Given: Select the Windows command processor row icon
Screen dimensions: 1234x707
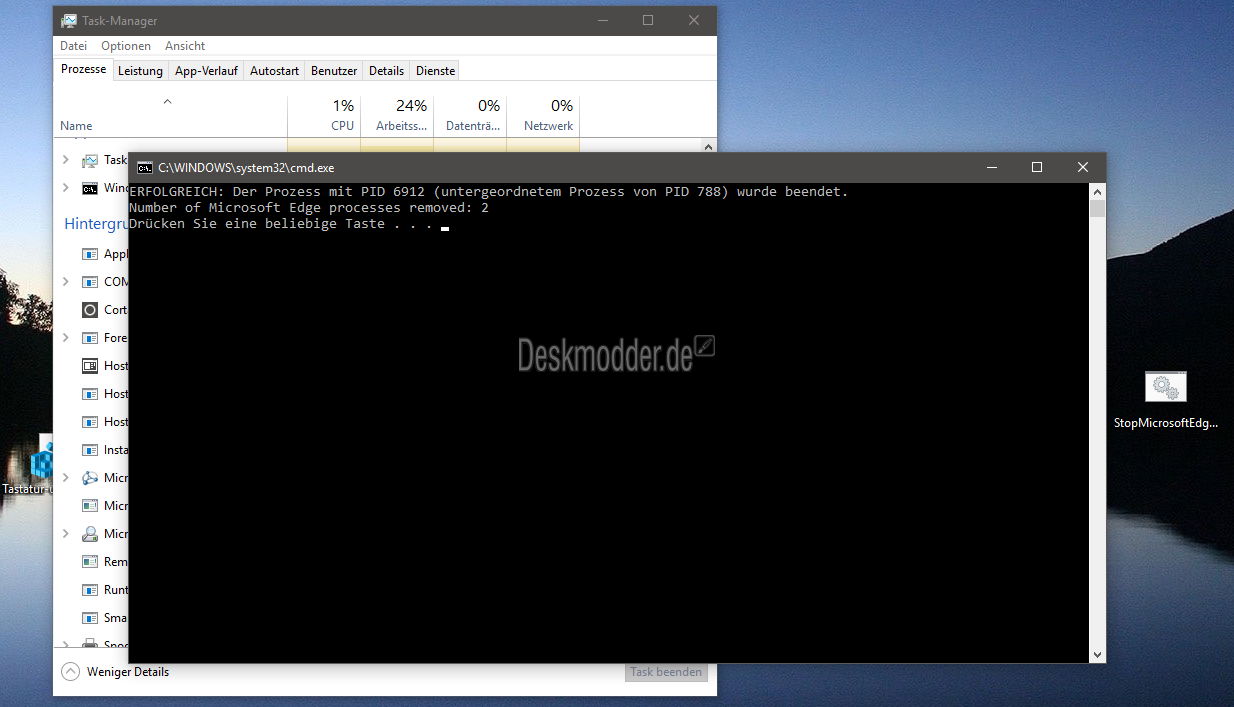Looking at the screenshot, I should tap(90, 188).
